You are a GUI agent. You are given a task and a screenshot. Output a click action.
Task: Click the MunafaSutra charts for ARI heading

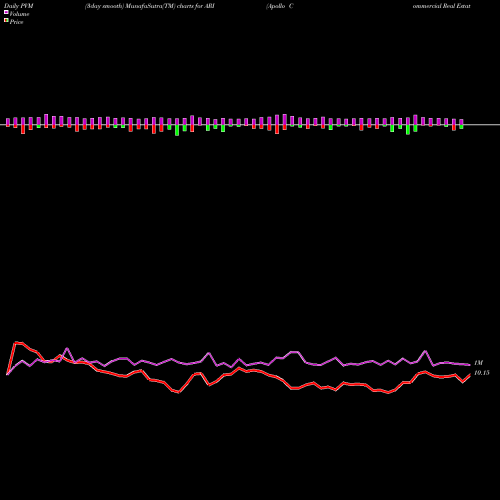(x=150, y=6)
